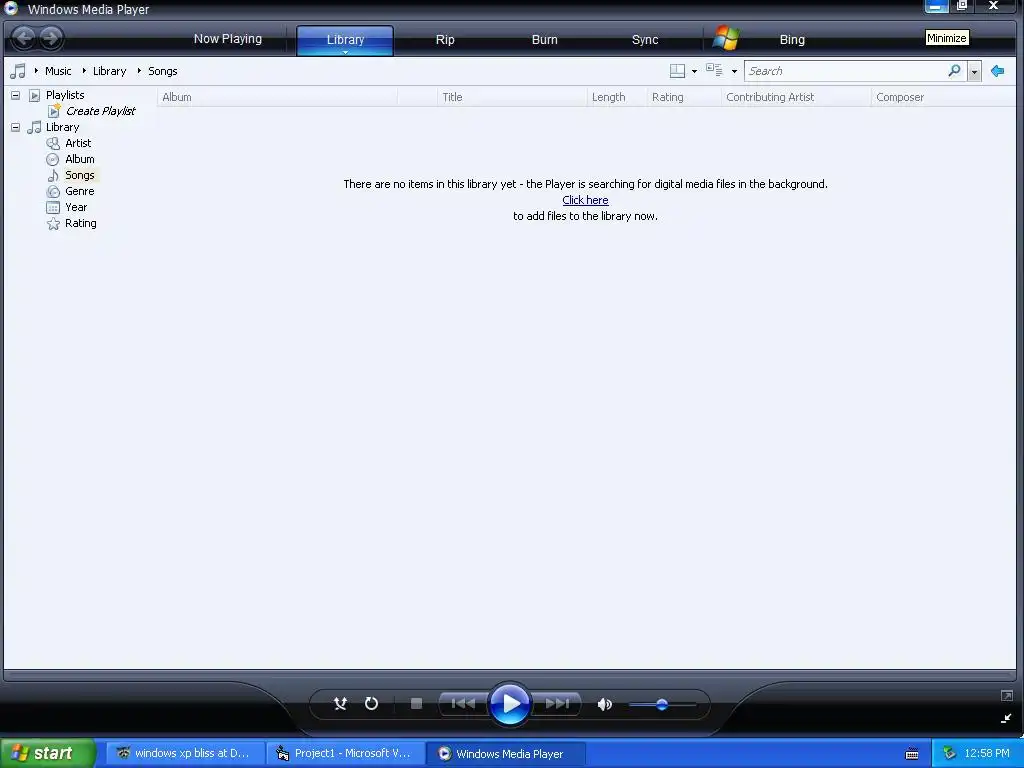Mute the volume speaker button
The image size is (1024, 768).
(605, 704)
